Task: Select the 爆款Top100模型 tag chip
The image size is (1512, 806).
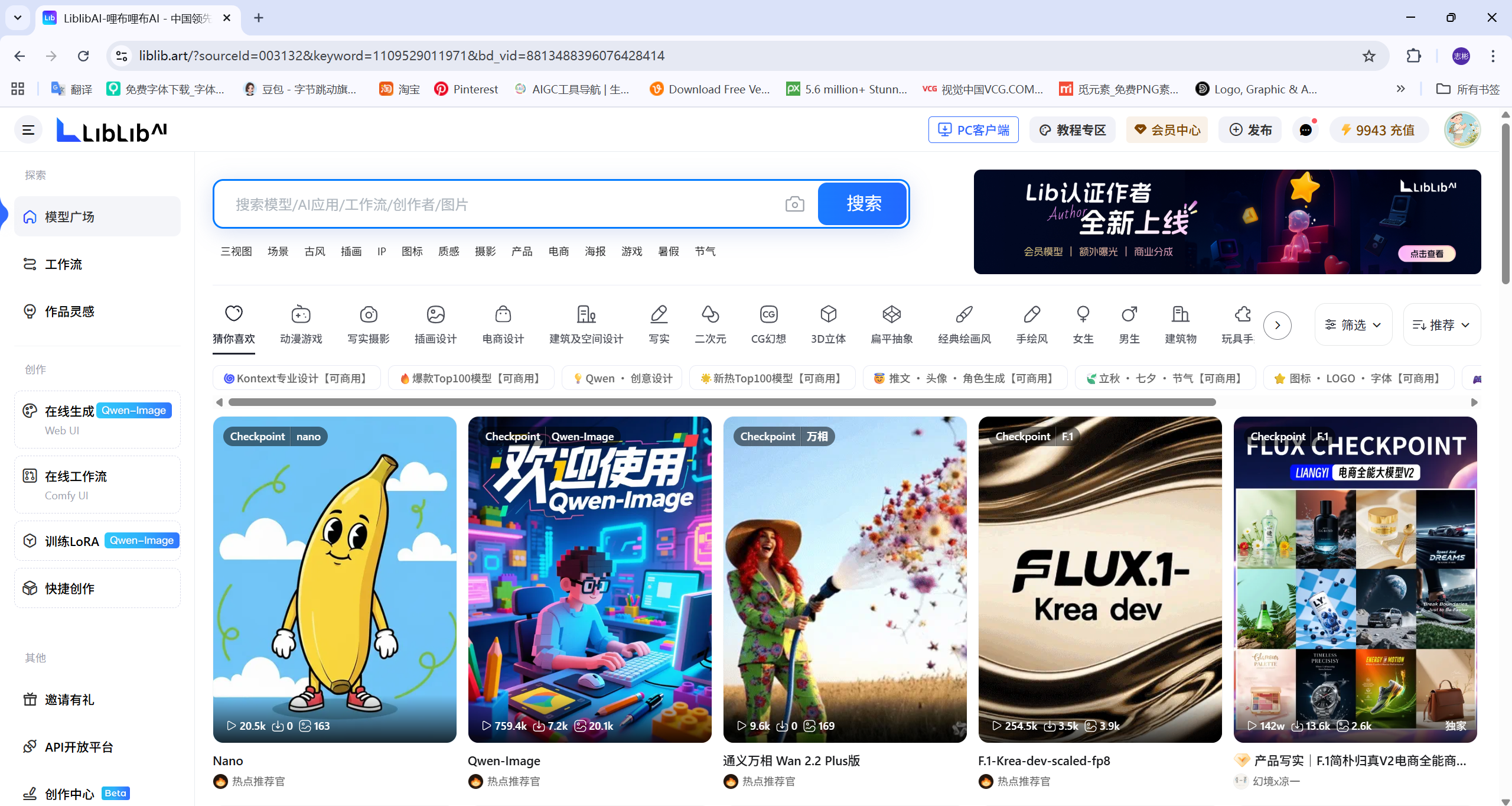Action: click(471, 378)
